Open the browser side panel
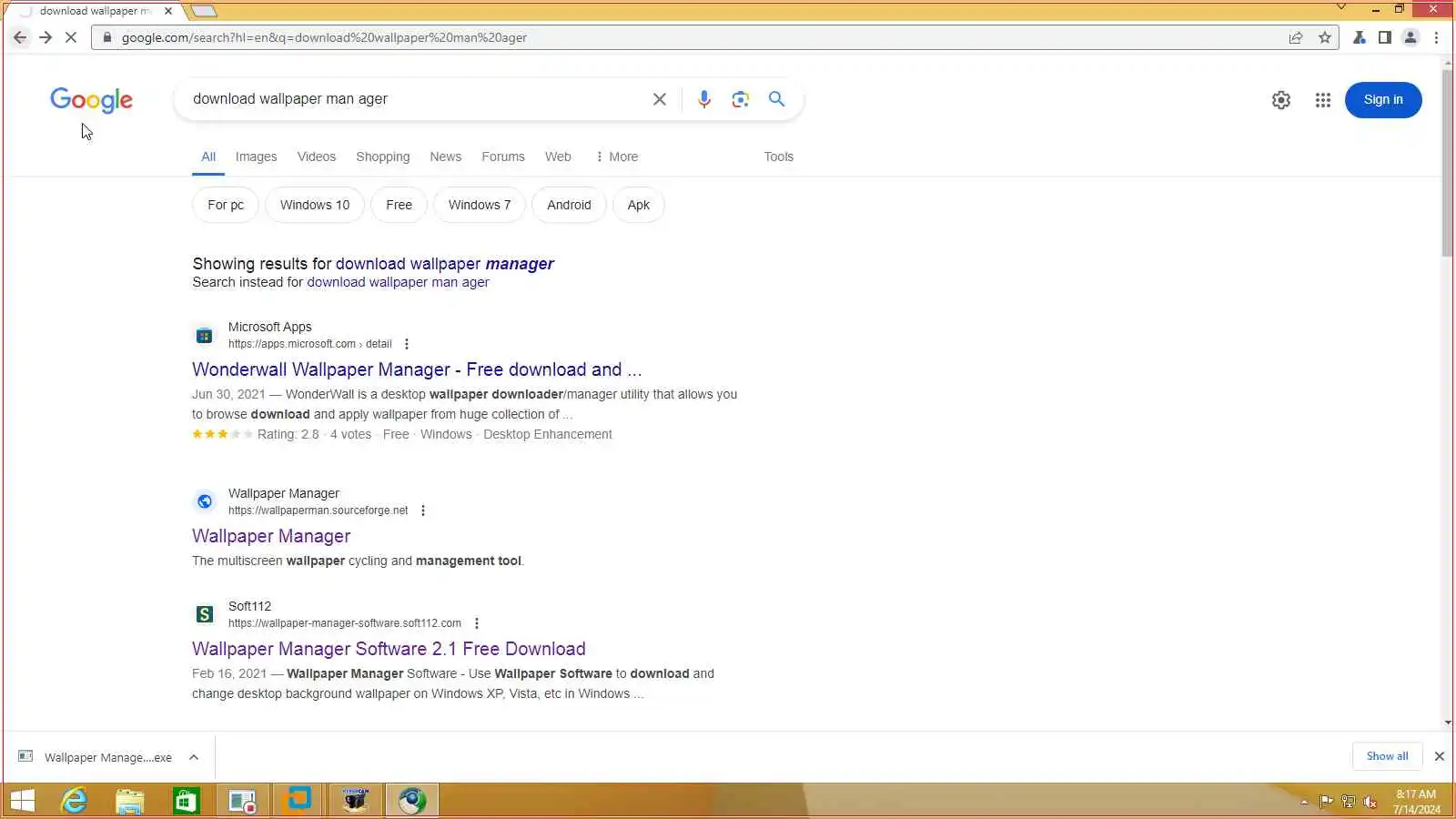The height and width of the screenshot is (819, 1456). [1384, 37]
